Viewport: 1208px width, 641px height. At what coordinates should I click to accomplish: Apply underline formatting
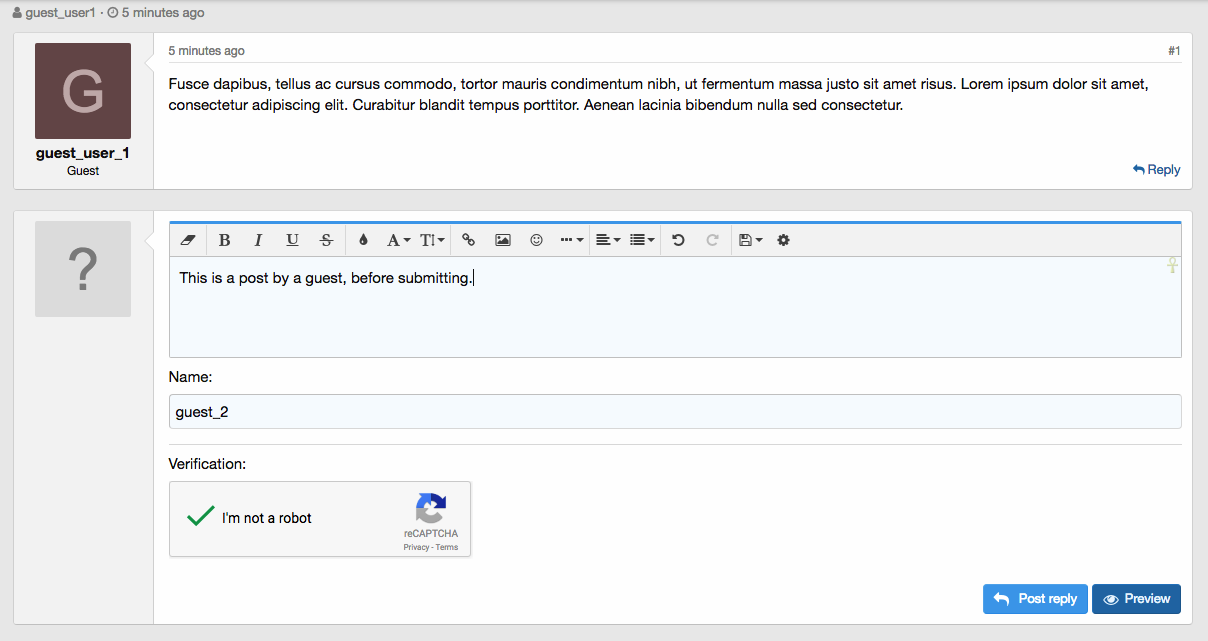292,240
